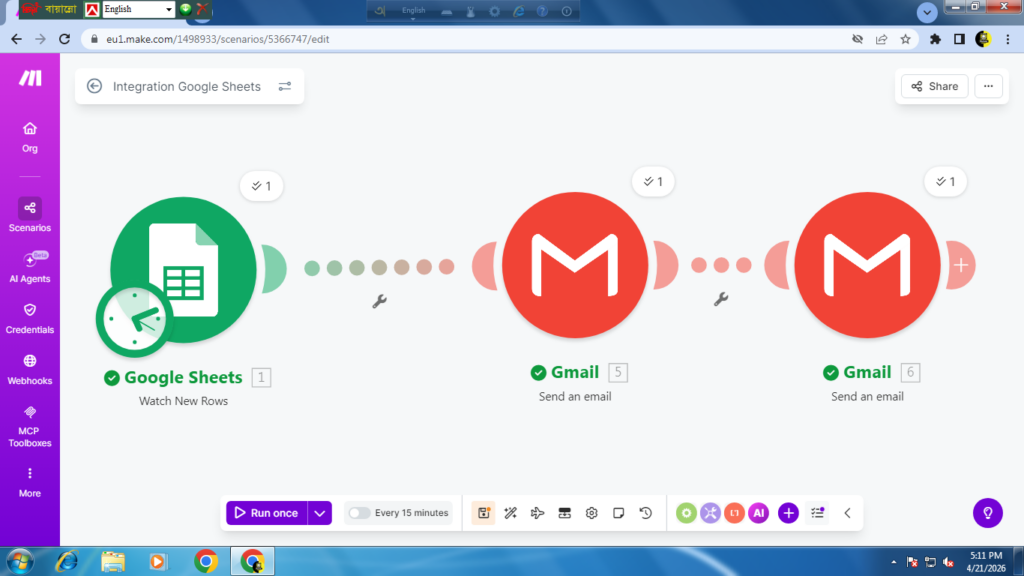Open the Make logo home icon

(30, 78)
